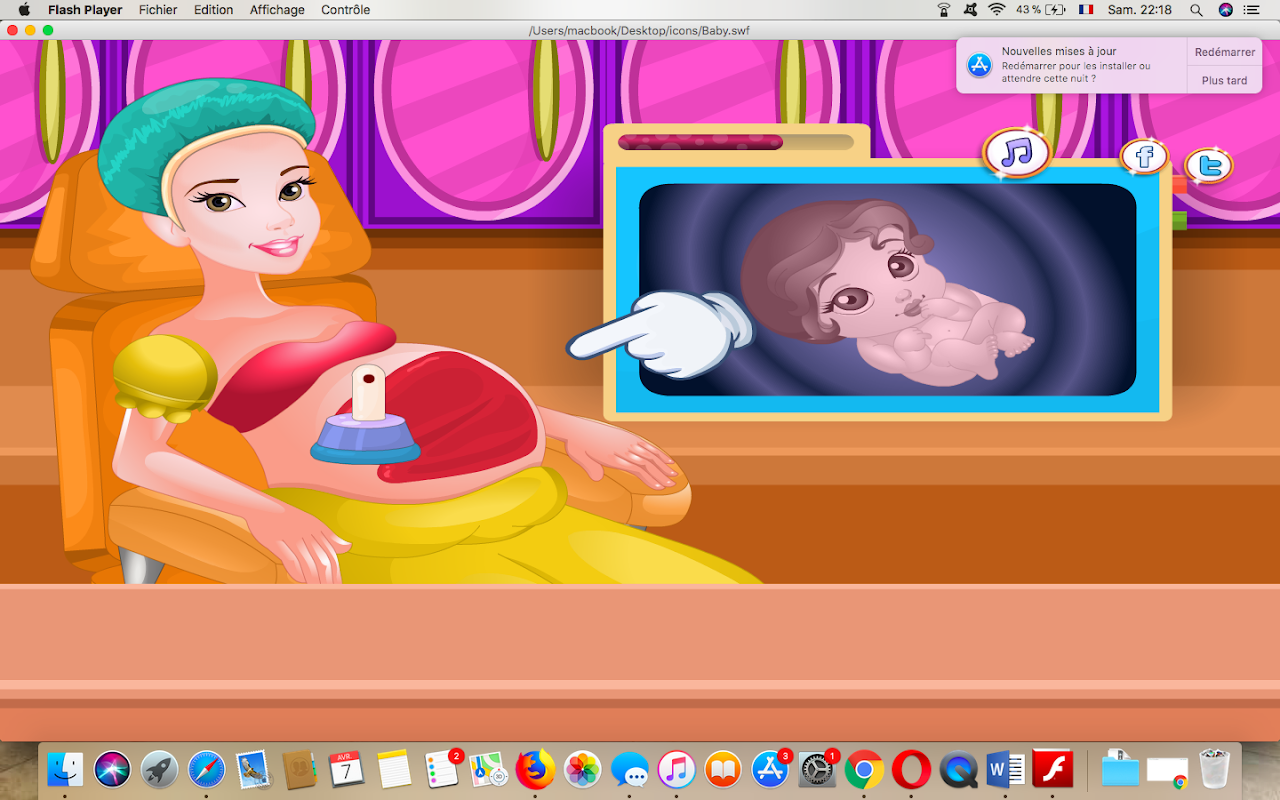Click the Twitter share button

coord(1208,166)
